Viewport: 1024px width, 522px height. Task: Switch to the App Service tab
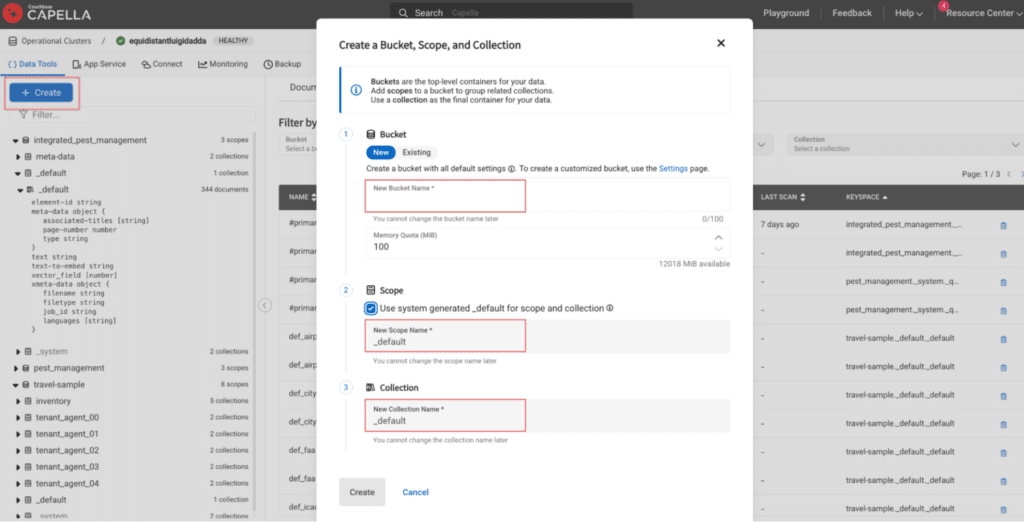coord(99,64)
